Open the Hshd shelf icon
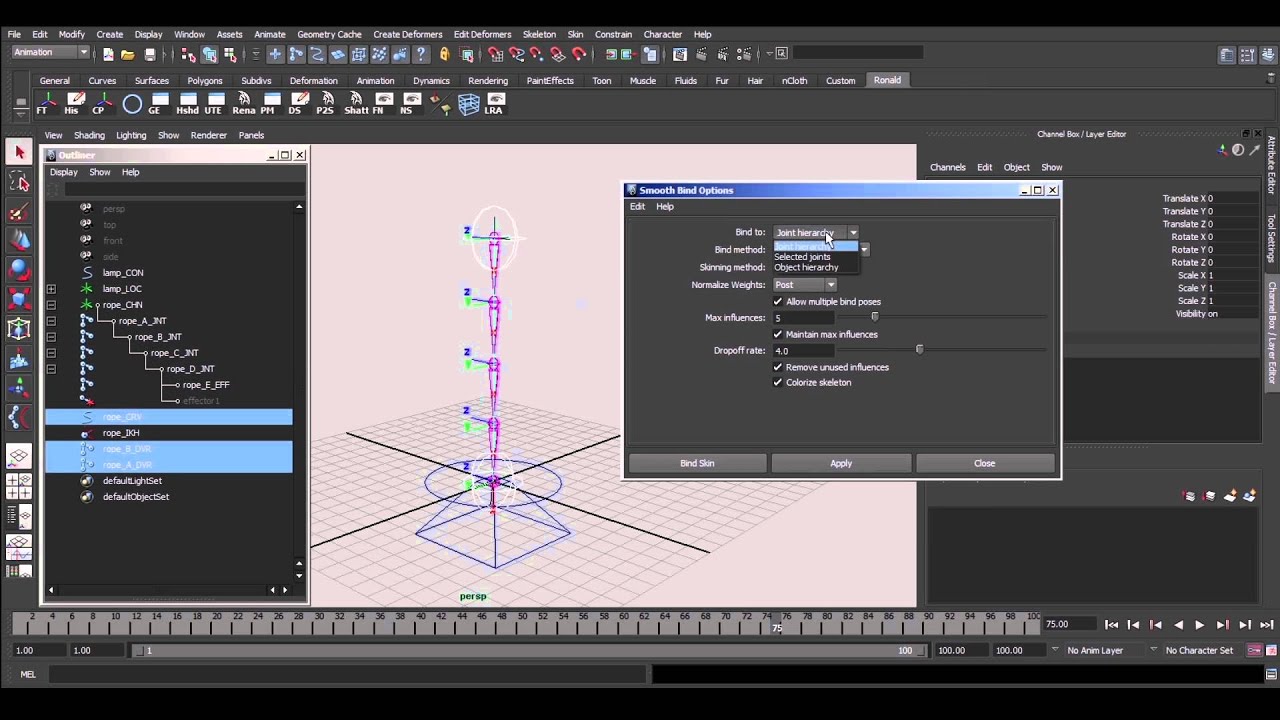 click(x=186, y=104)
